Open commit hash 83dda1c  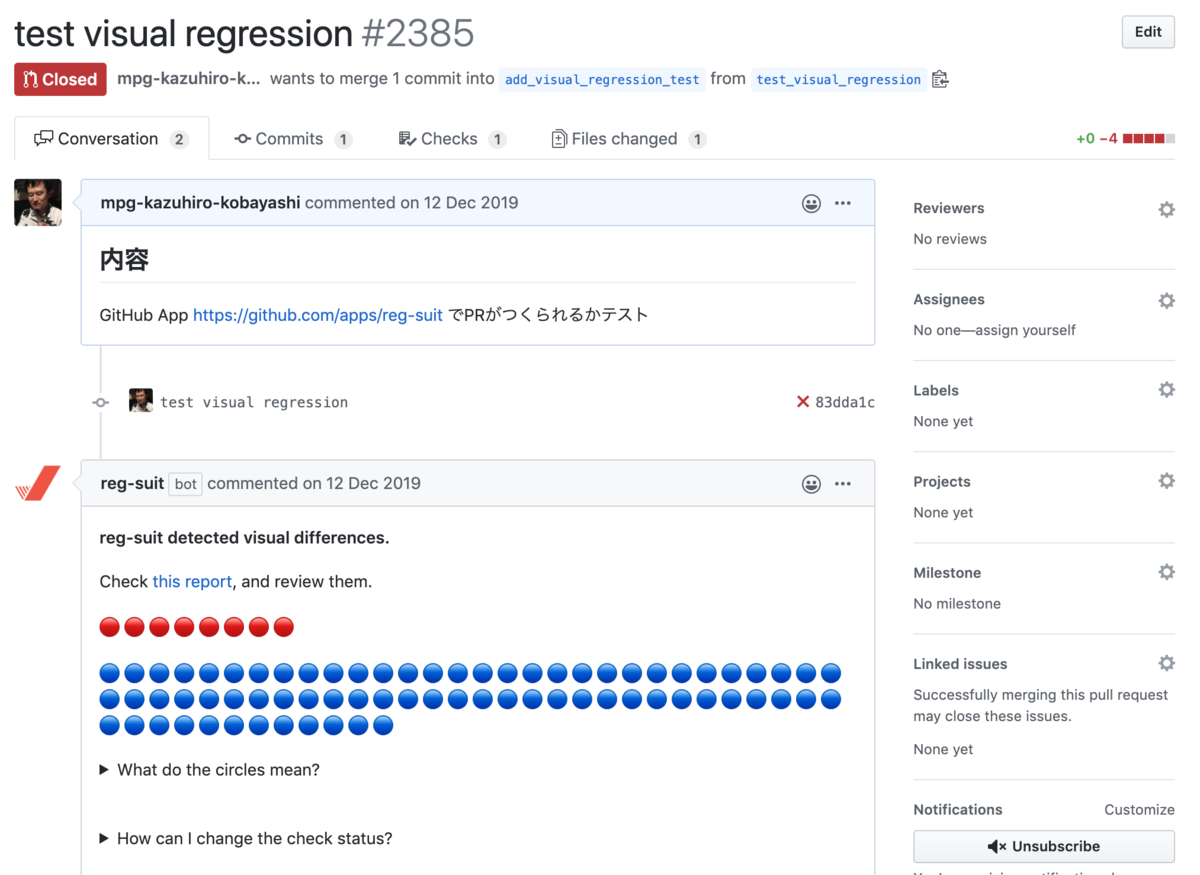[845, 402]
